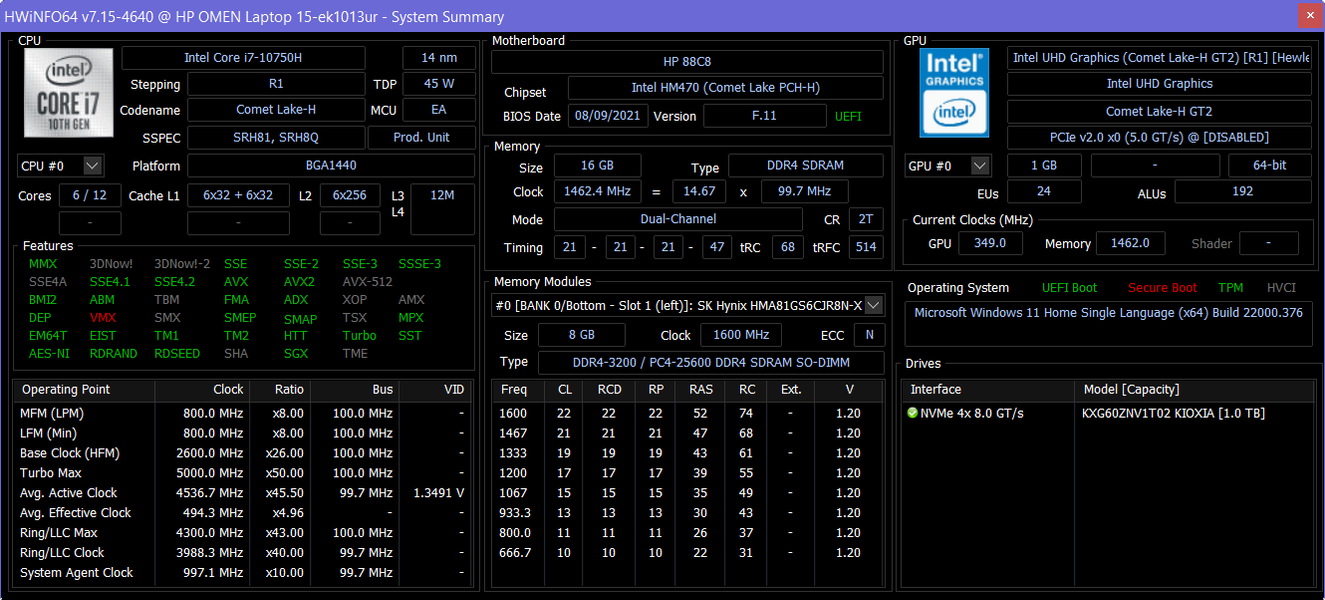
Task: Click the BGA1440 platform field
Action: [331, 165]
